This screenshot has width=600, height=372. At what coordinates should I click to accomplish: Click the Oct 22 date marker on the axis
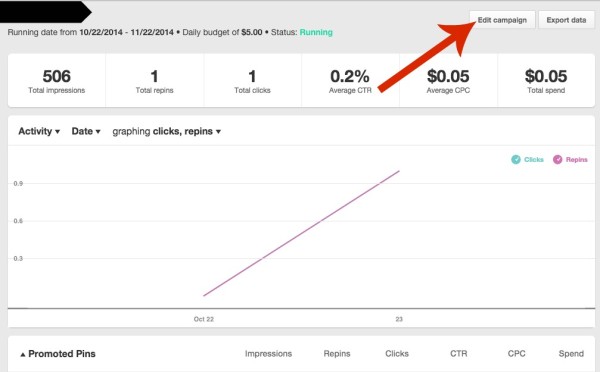click(x=204, y=319)
